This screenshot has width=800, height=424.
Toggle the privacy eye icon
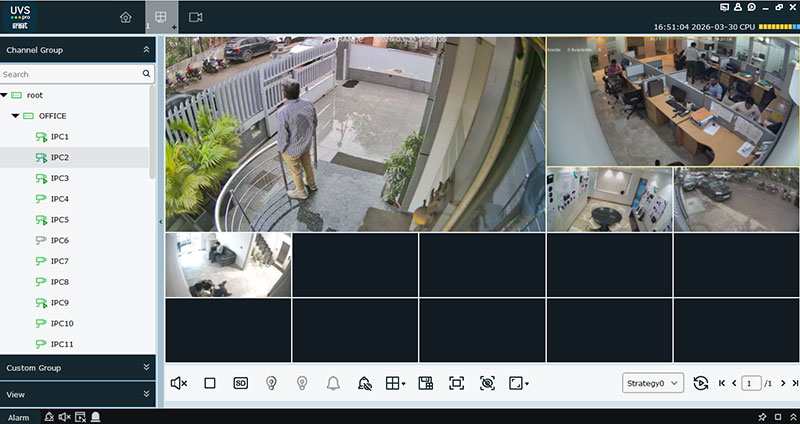[x=487, y=383]
